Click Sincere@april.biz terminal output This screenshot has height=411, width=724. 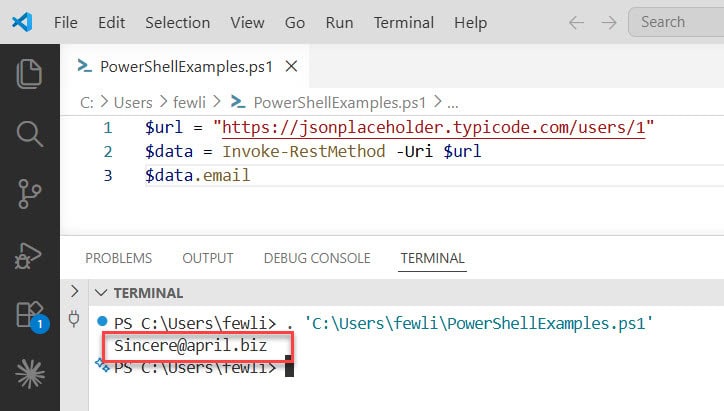(x=190, y=345)
